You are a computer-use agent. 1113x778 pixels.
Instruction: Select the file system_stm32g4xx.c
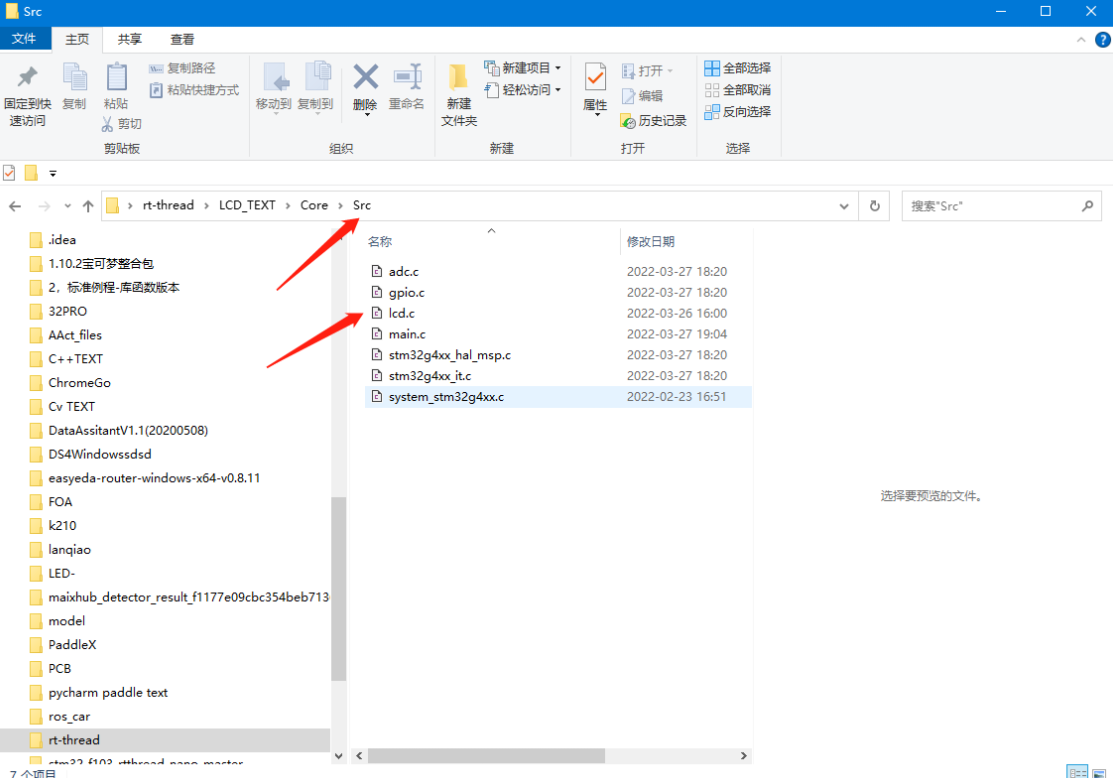click(558, 397)
